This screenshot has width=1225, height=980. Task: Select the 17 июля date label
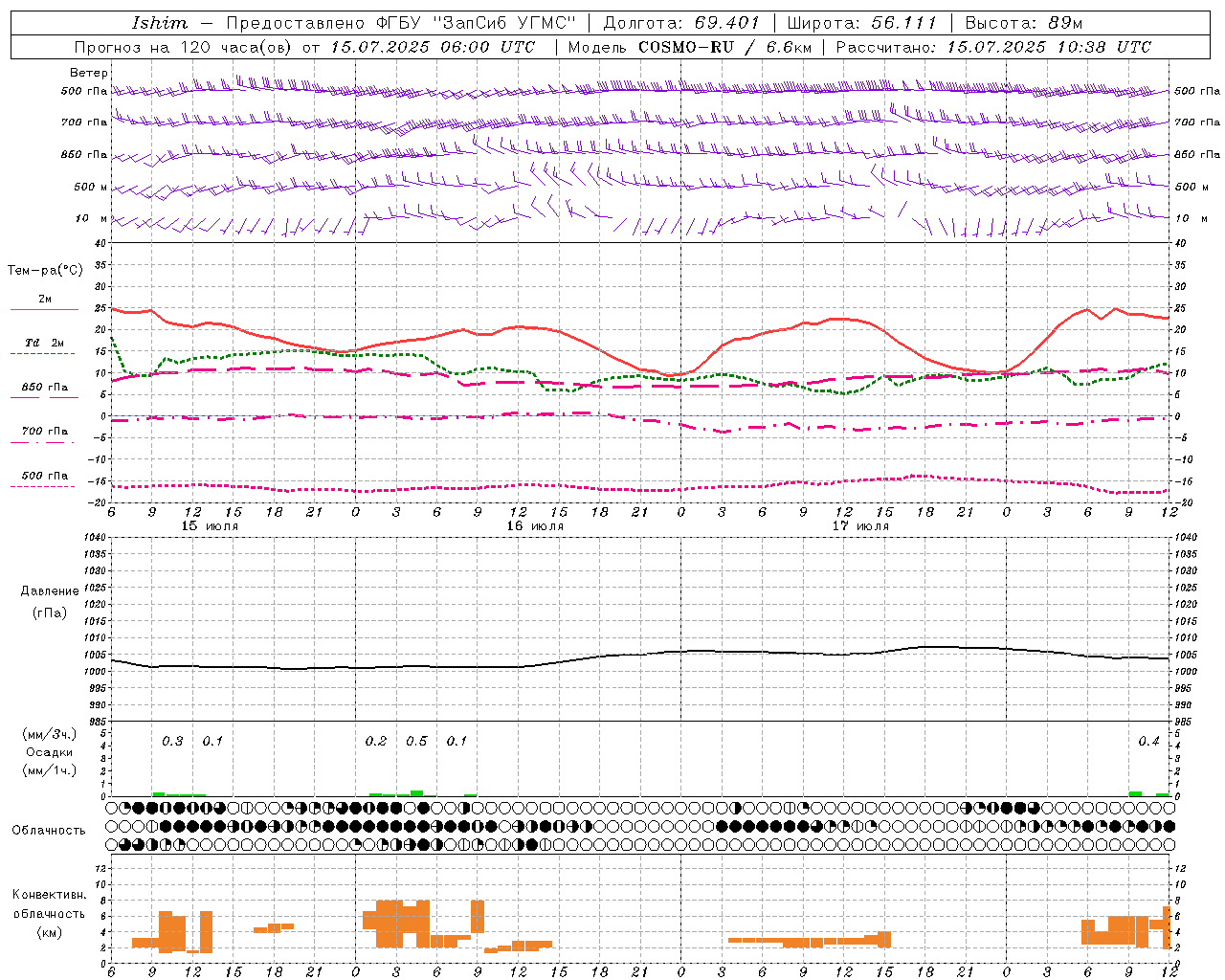(860, 526)
